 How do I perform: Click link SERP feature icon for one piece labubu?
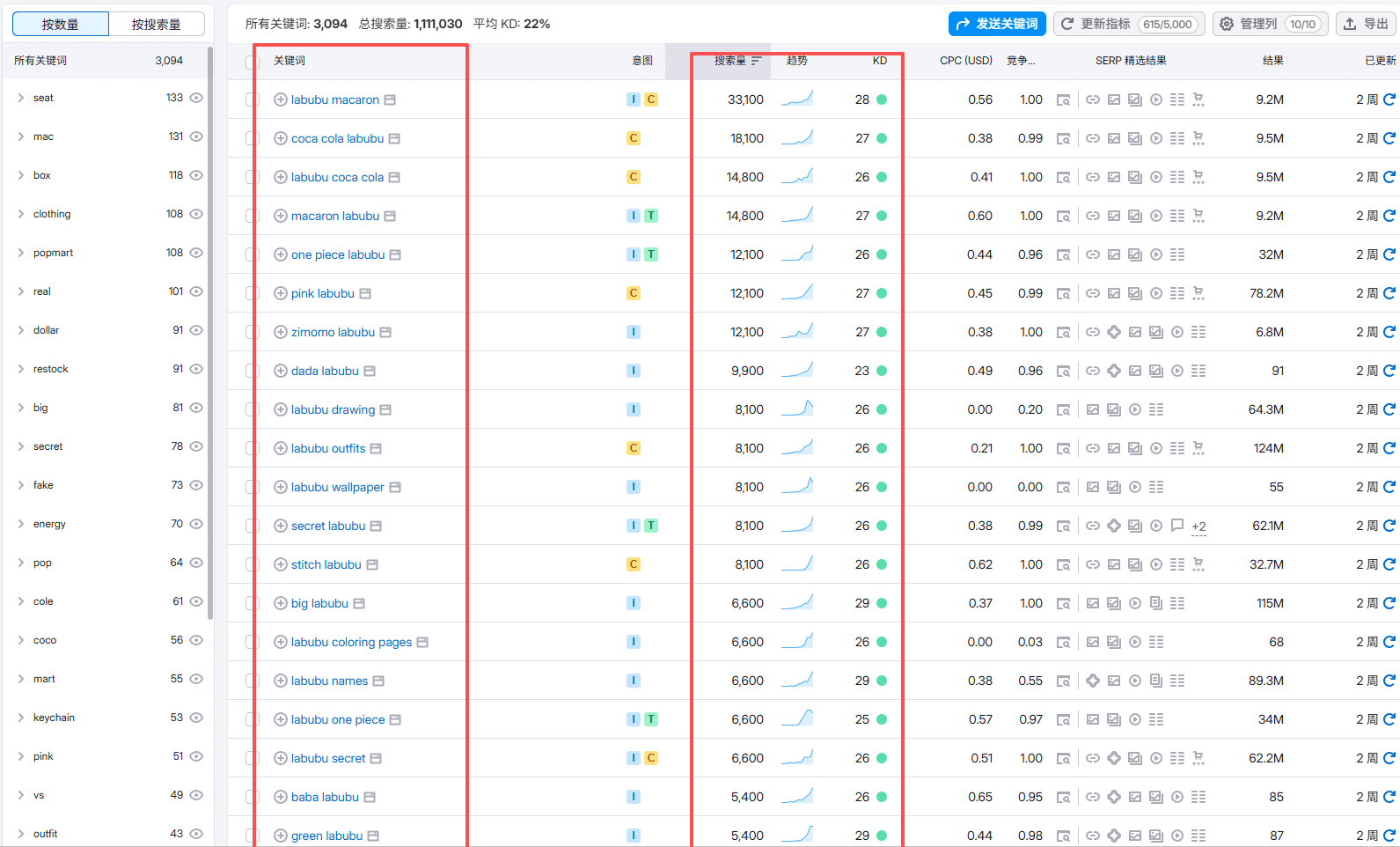[x=1092, y=254]
